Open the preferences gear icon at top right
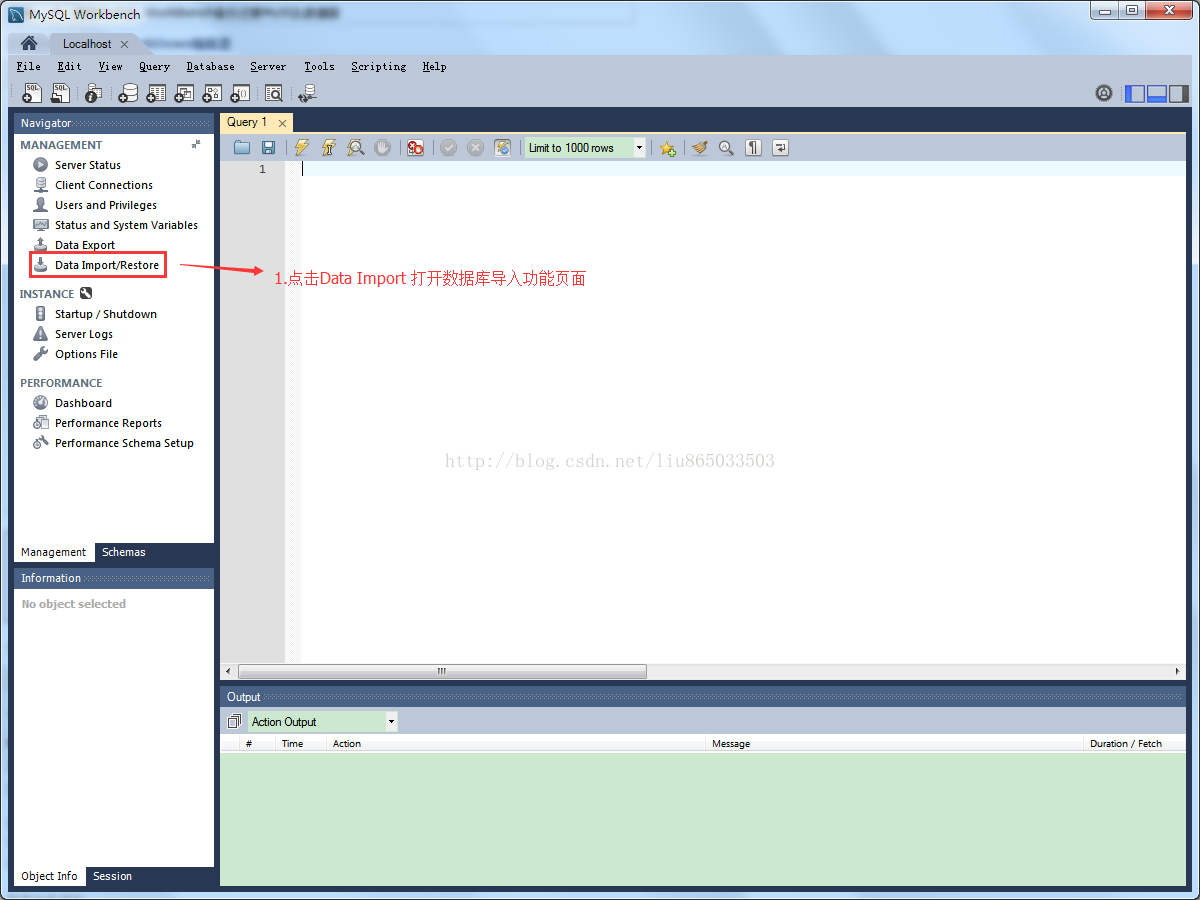The height and width of the screenshot is (900, 1200). click(1104, 93)
